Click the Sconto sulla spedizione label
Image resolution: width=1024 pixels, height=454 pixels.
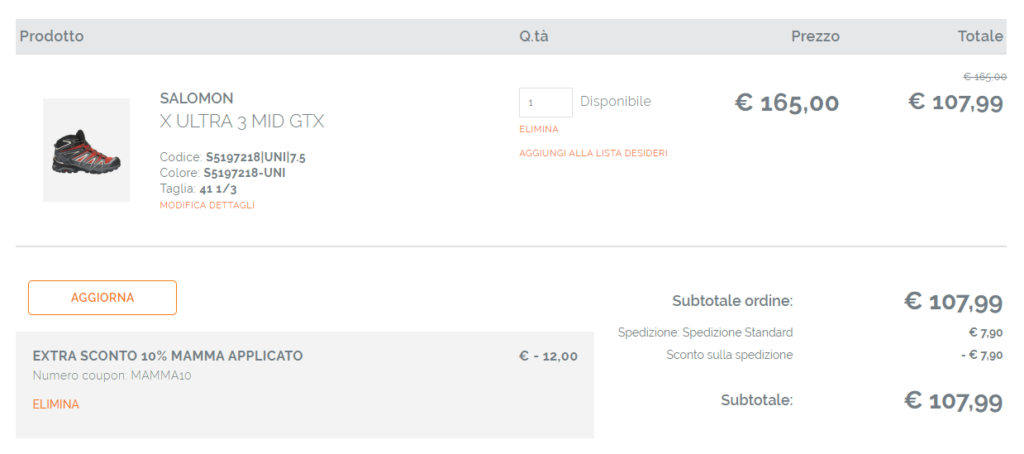[x=729, y=354]
